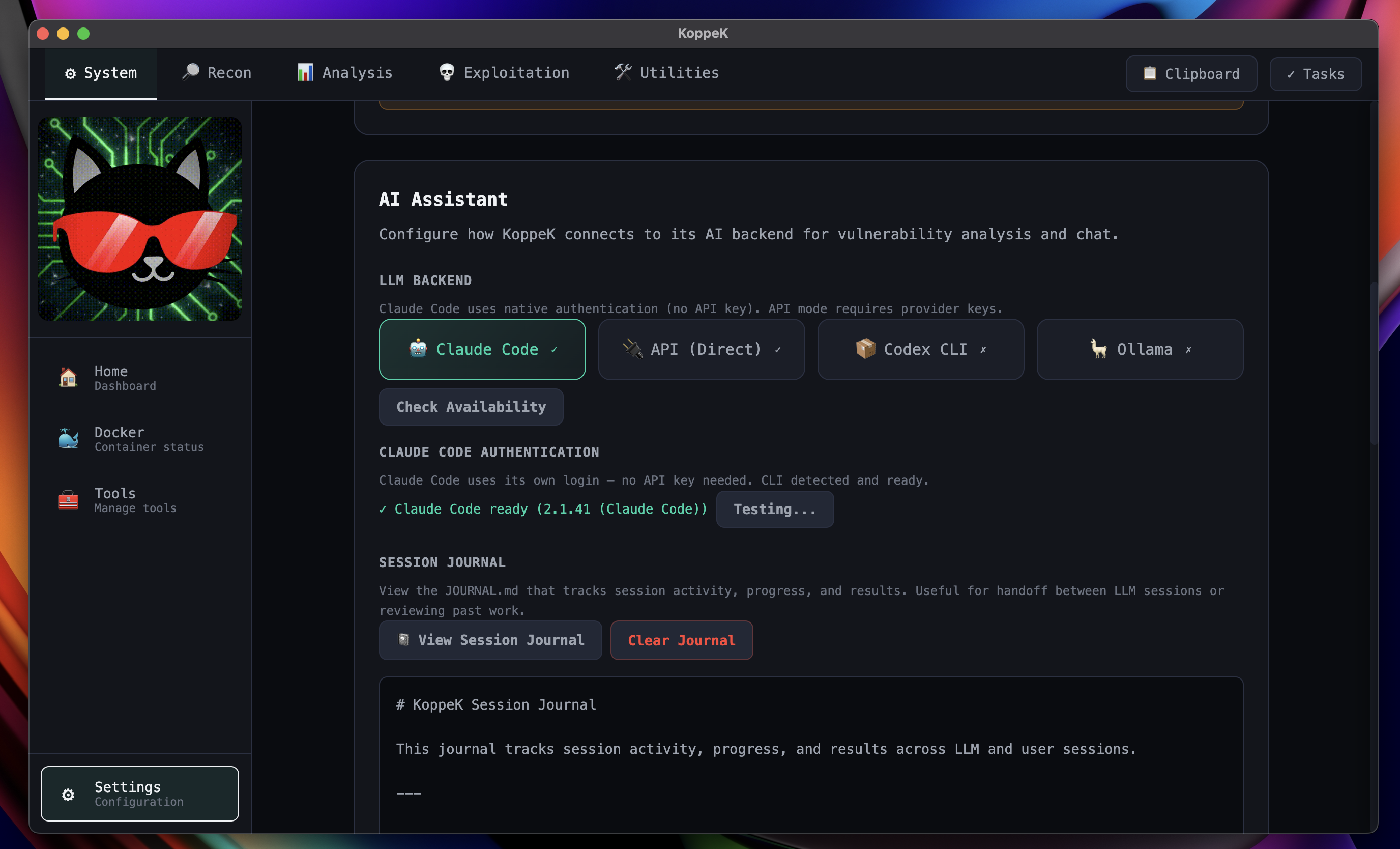Click the Exploitation skull icon
The width and height of the screenshot is (1400, 849).
click(x=447, y=72)
